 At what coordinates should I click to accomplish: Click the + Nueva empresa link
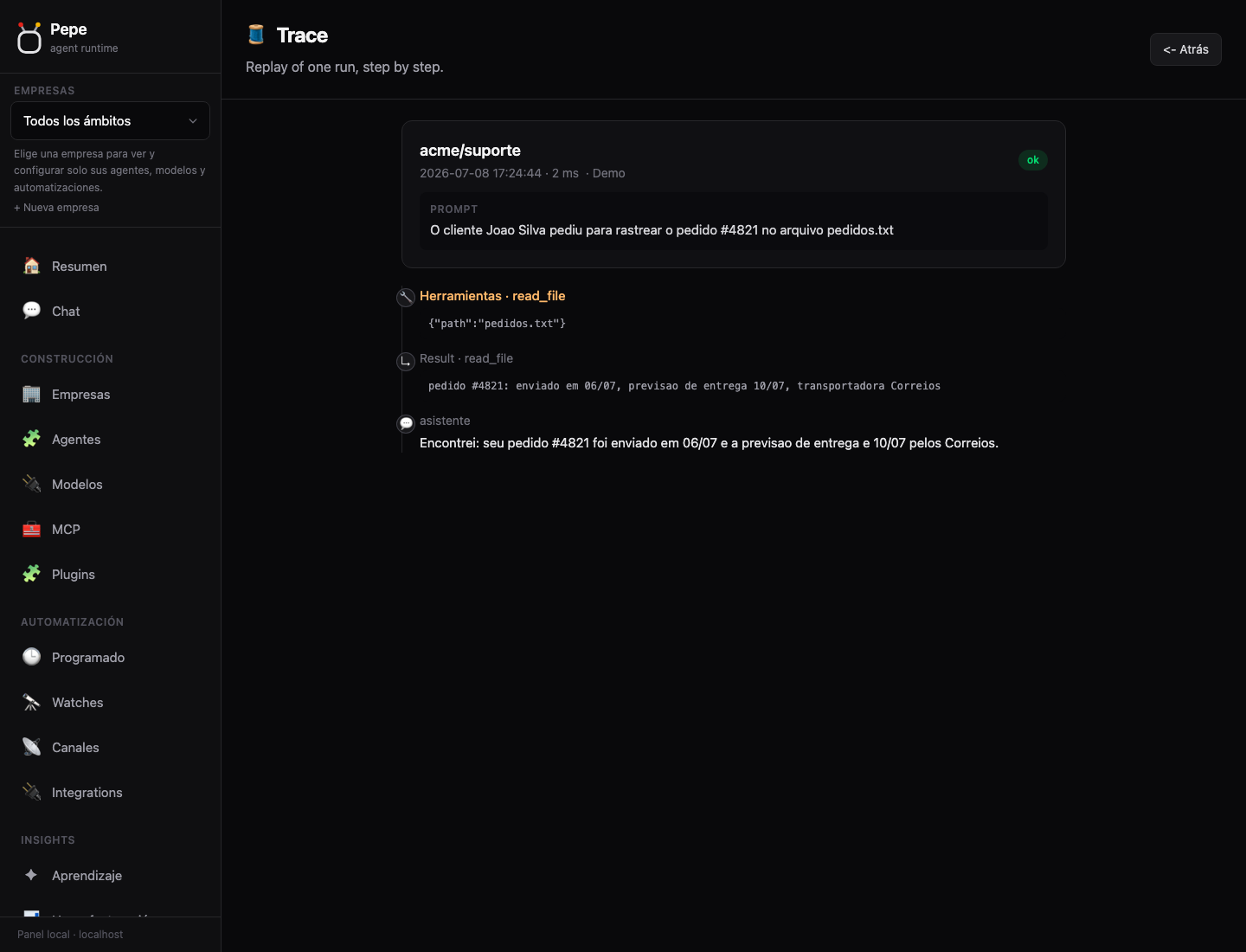point(56,208)
